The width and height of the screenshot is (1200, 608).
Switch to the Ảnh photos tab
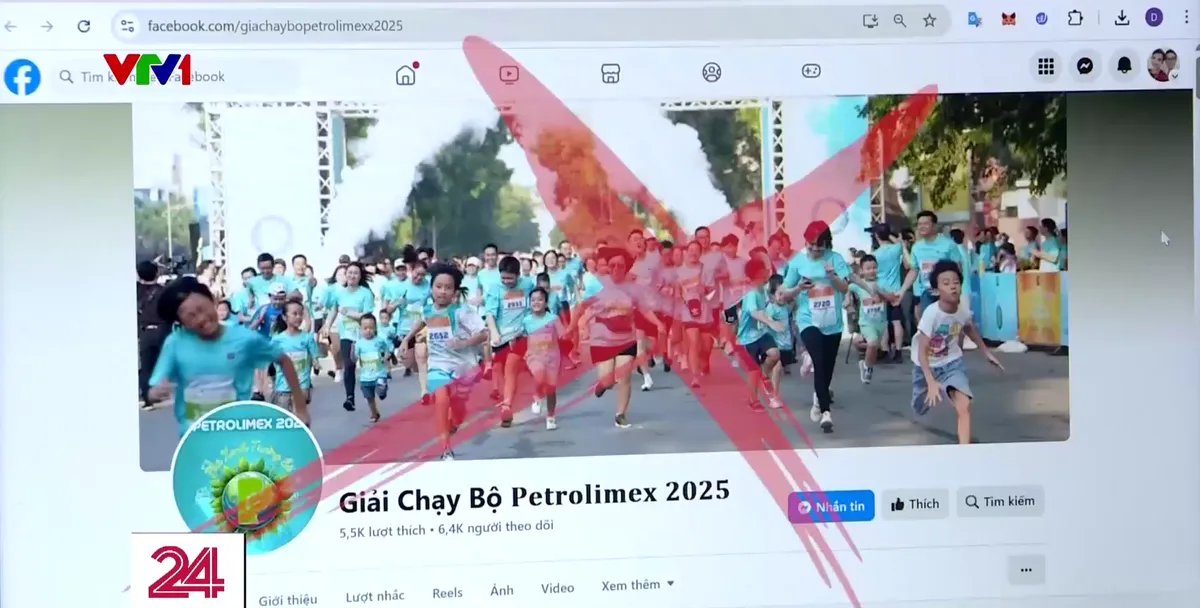tap(502, 591)
